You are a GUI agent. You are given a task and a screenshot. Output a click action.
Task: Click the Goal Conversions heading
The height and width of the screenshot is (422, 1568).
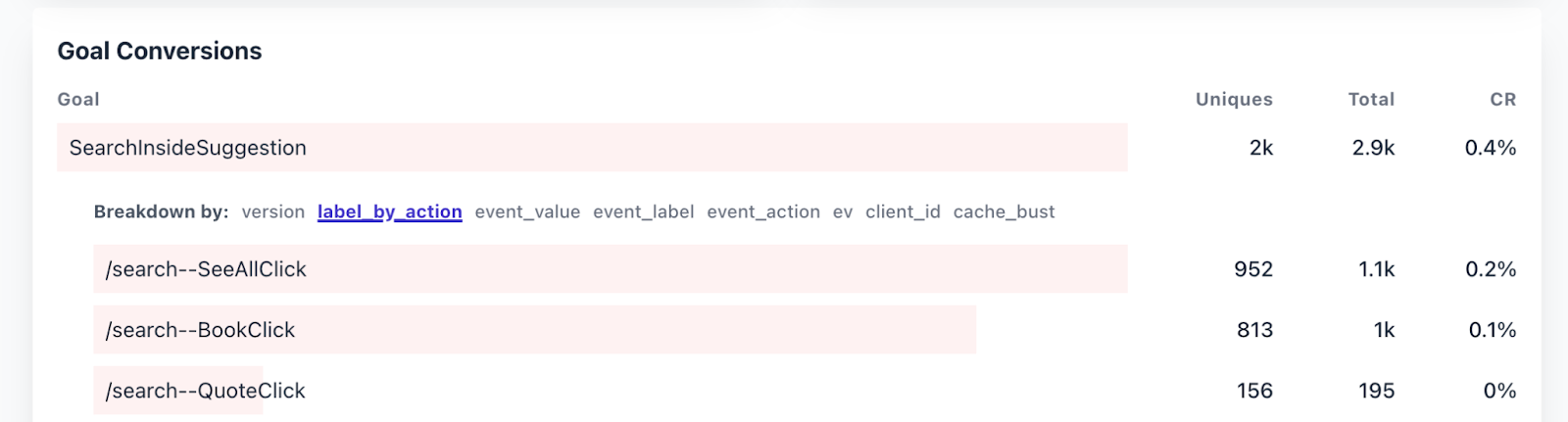coord(160,51)
